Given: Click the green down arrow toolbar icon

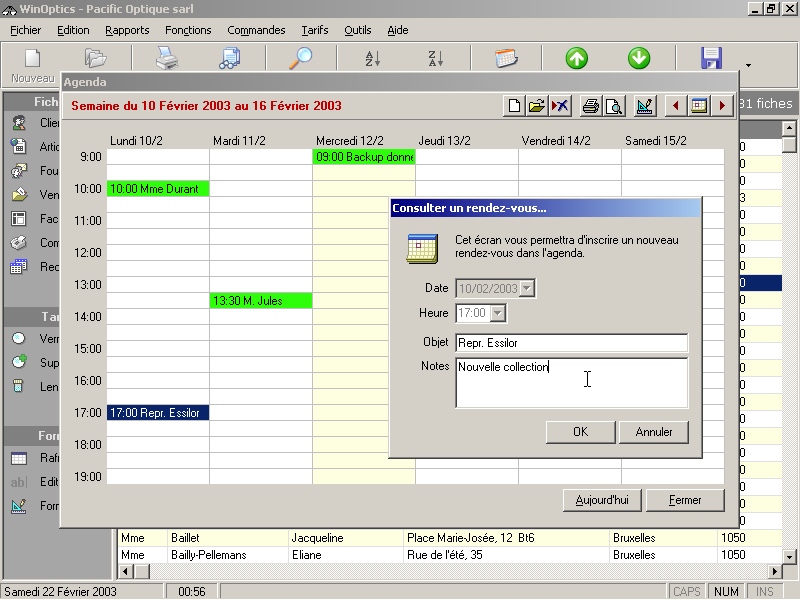Looking at the screenshot, I should pyautogui.click(x=639, y=59).
